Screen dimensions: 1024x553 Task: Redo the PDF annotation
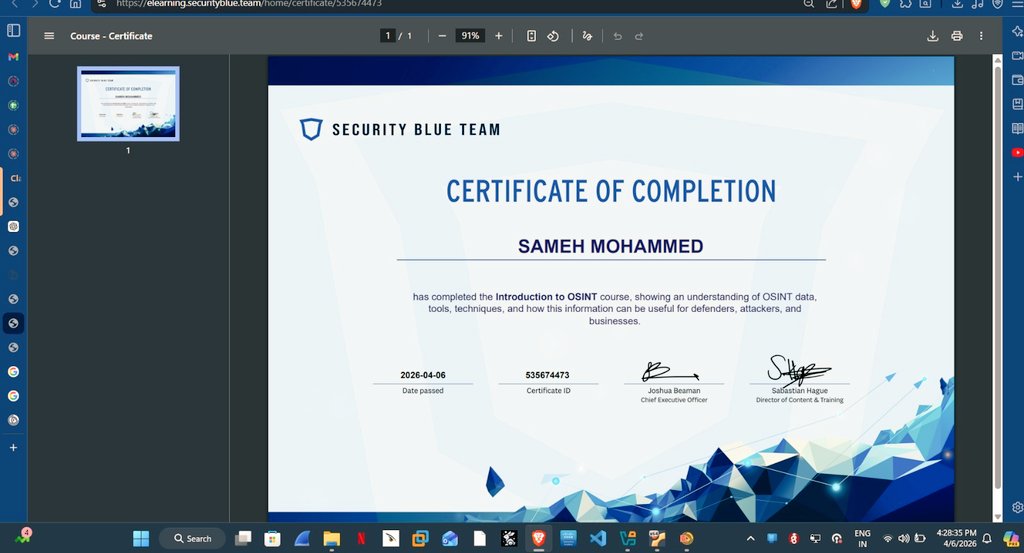(639, 36)
